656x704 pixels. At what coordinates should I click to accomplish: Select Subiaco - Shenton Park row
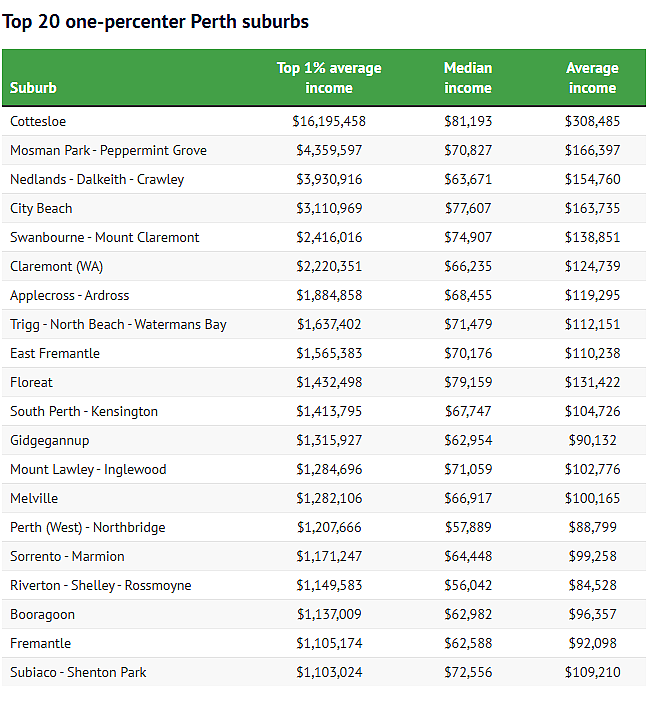[324, 673]
